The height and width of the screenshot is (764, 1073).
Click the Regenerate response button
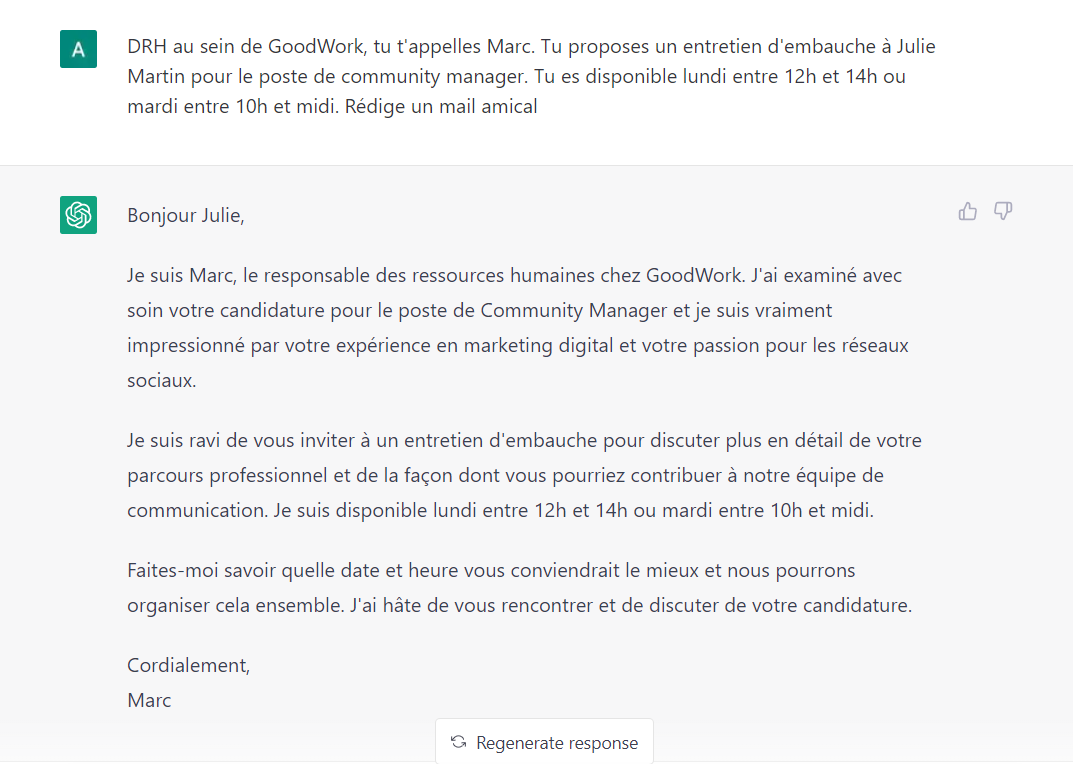[x=545, y=741]
